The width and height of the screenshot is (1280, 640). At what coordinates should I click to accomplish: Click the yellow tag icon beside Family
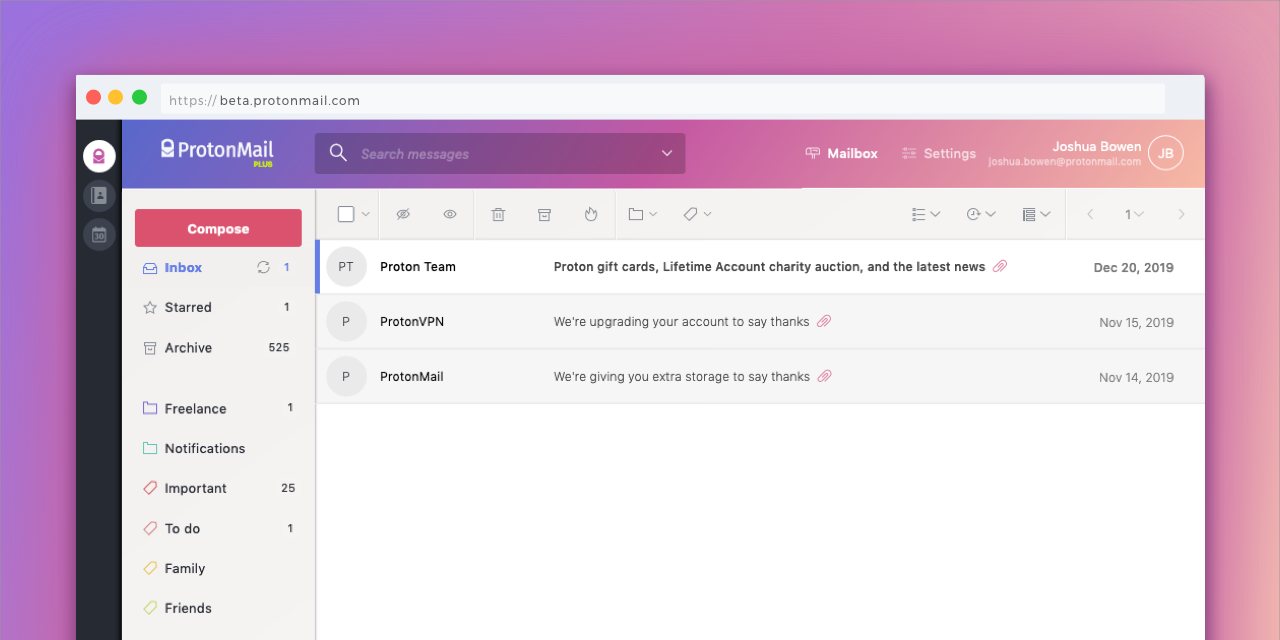point(150,568)
